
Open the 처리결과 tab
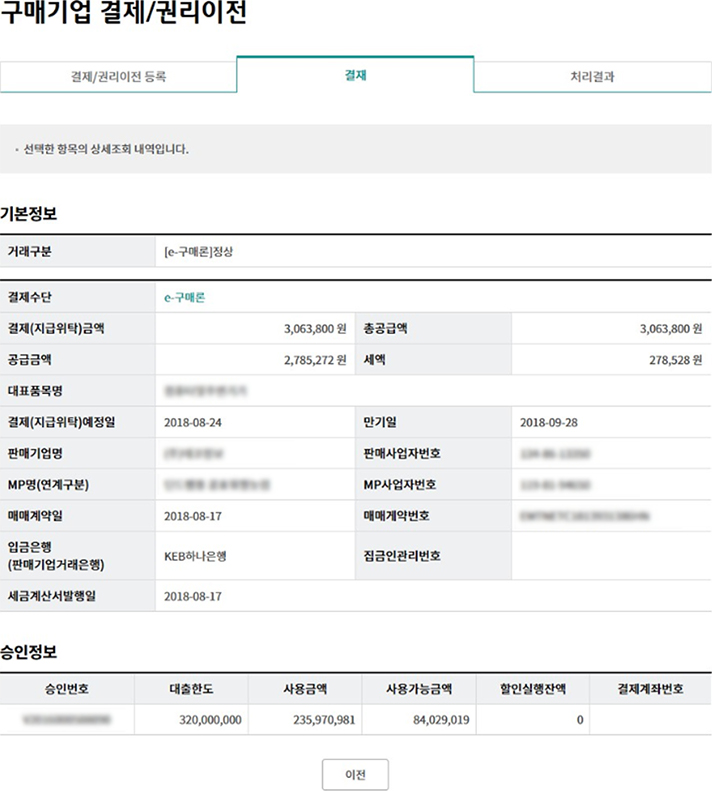click(x=592, y=76)
